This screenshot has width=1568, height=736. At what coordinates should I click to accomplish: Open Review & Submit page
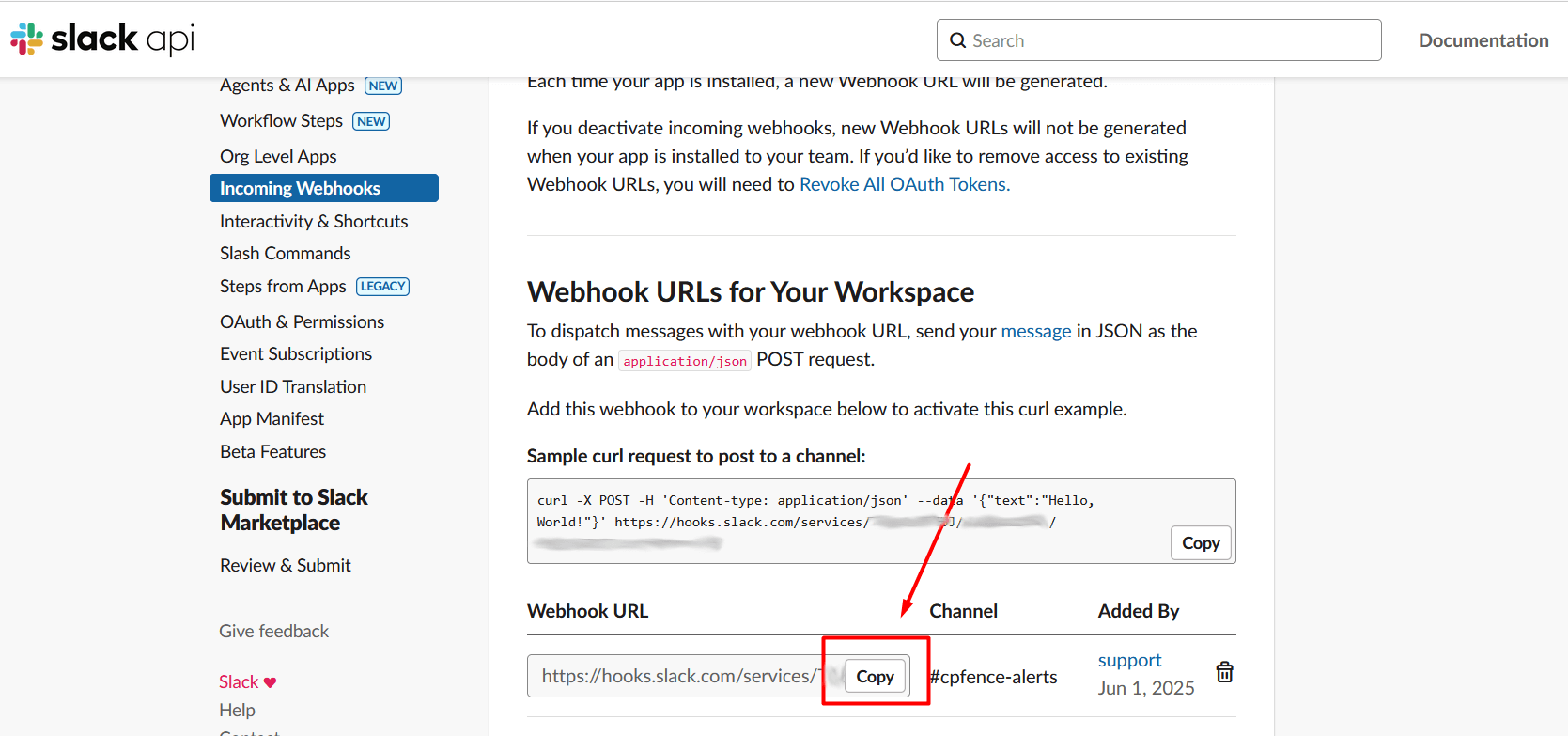(x=285, y=565)
